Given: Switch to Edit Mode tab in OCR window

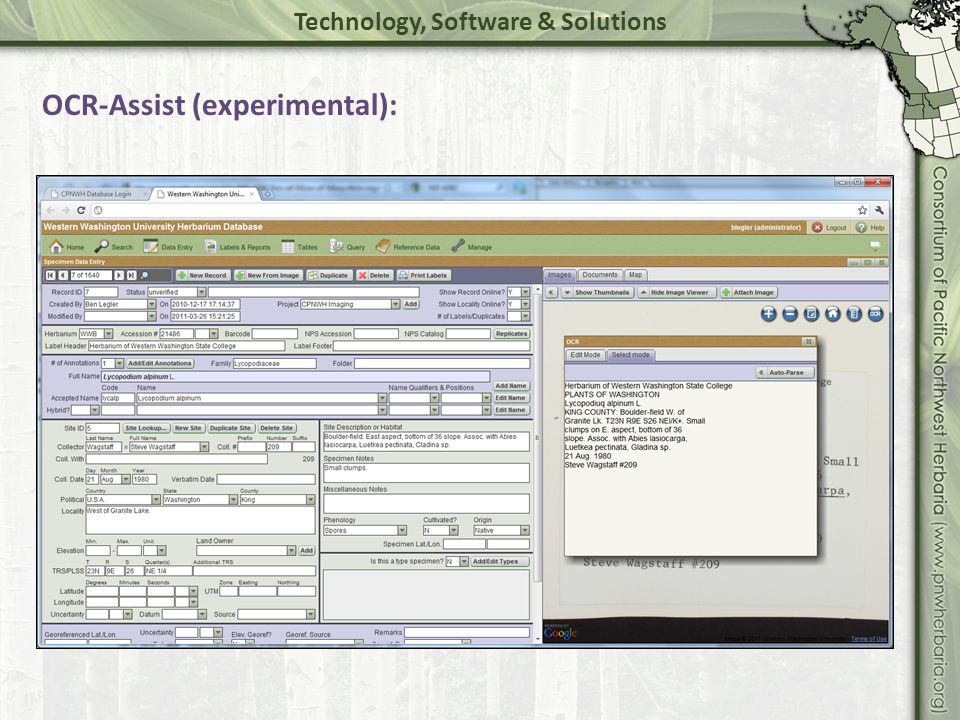Looking at the screenshot, I should [585, 355].
